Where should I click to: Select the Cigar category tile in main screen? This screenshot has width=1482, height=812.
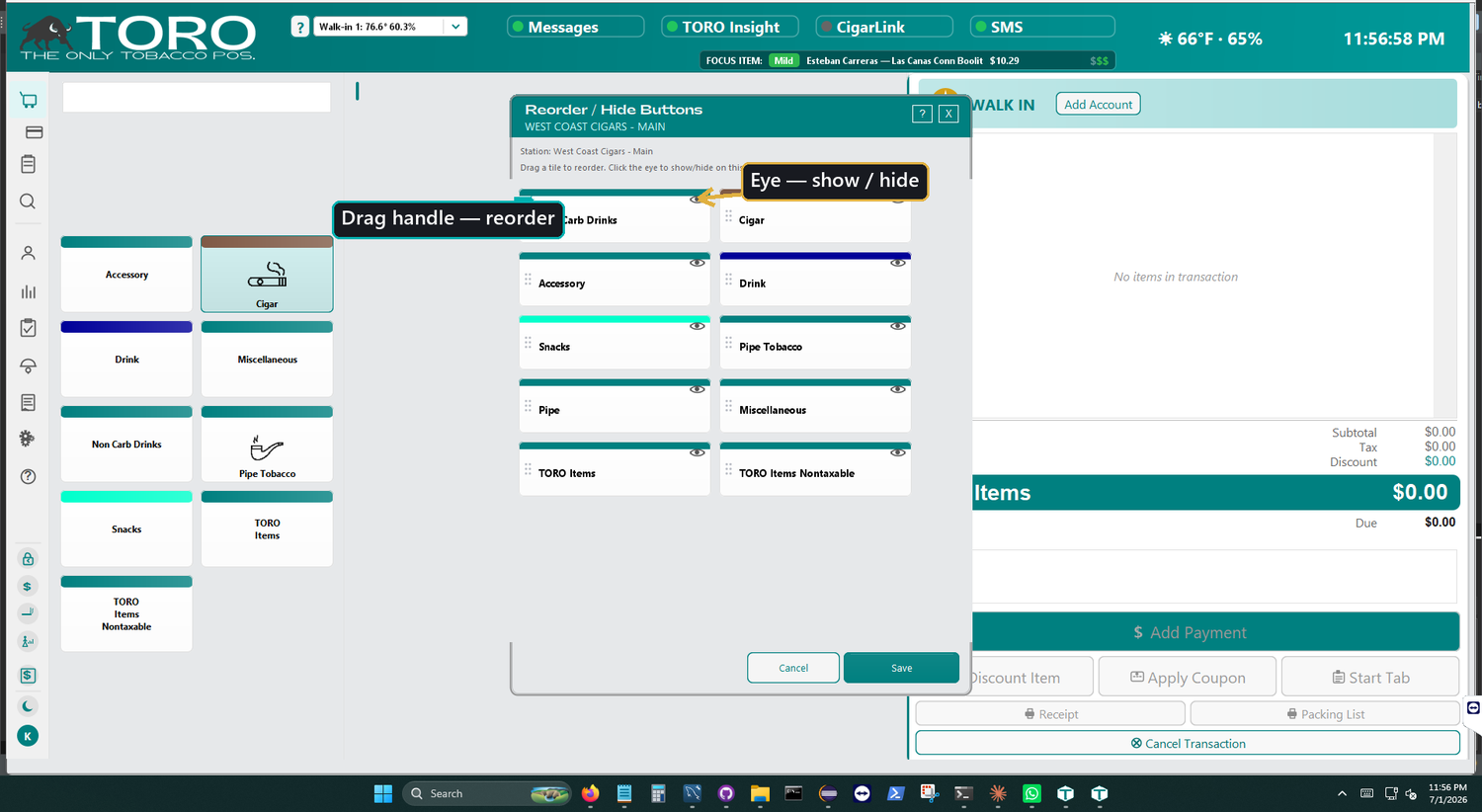pyautogui.click(x=267, y=274)
